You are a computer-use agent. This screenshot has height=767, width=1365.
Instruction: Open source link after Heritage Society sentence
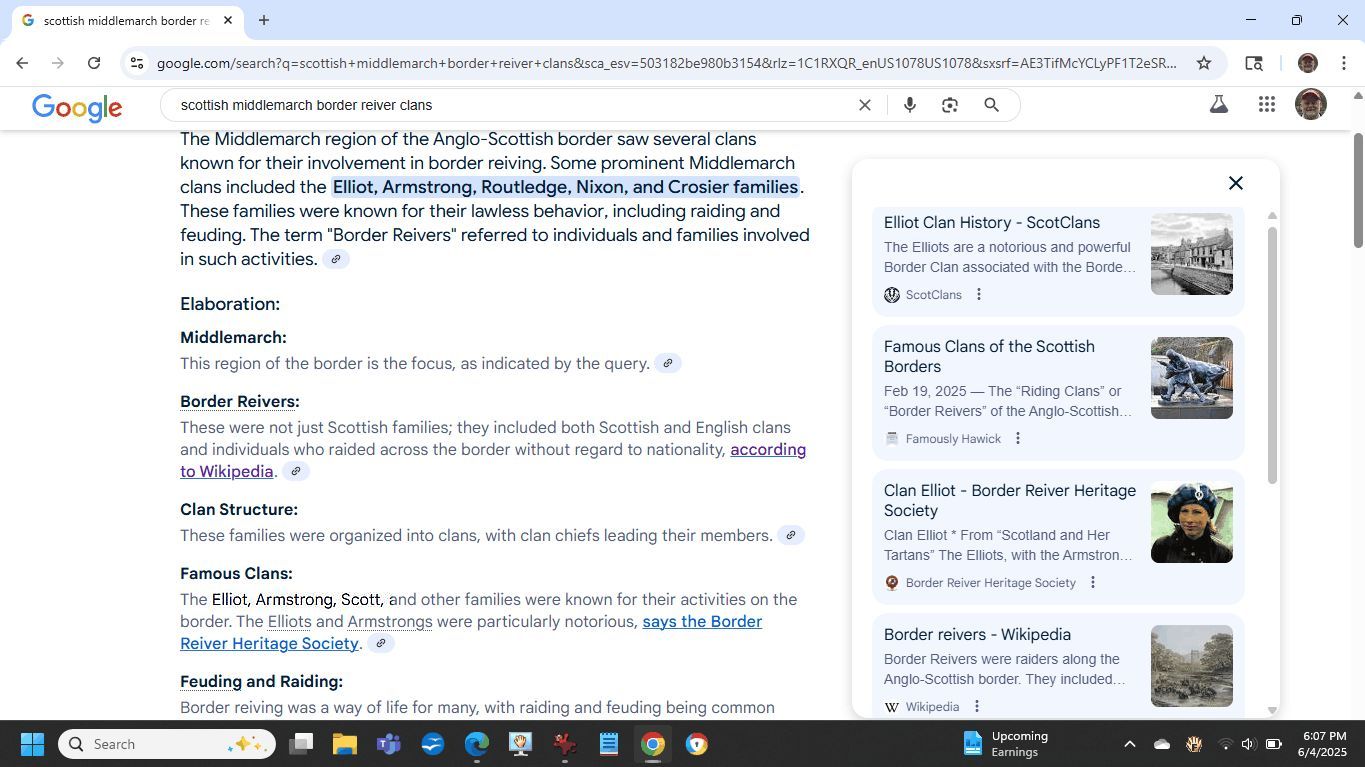[380, 643]
